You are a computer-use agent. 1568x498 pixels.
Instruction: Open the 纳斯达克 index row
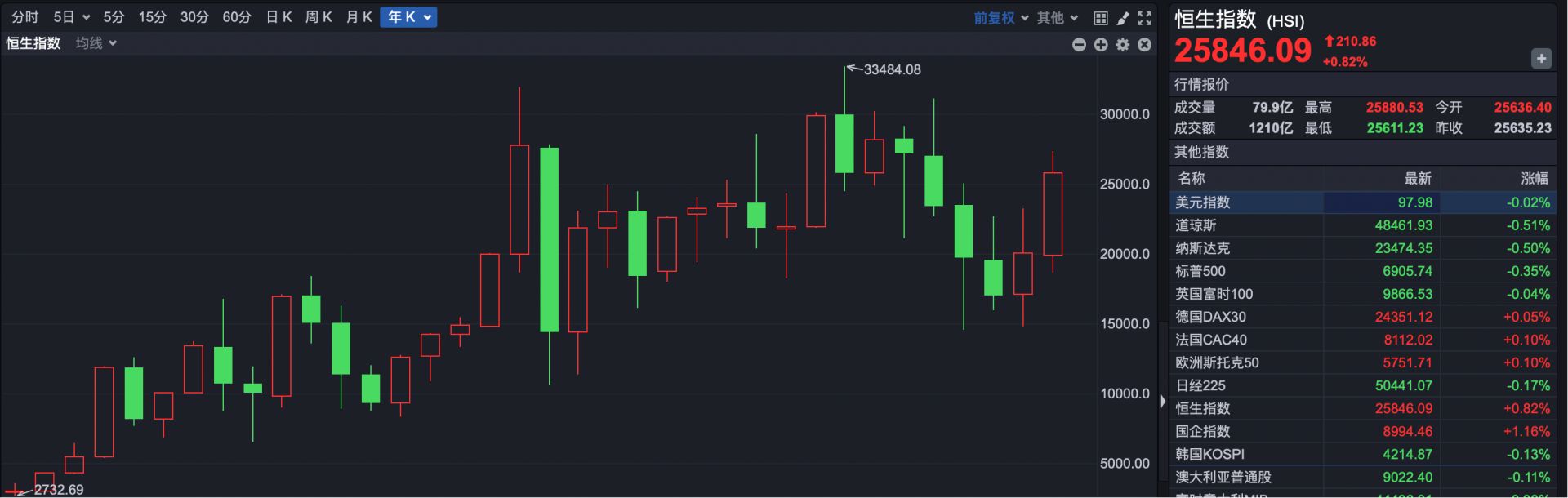[1362, 248]
